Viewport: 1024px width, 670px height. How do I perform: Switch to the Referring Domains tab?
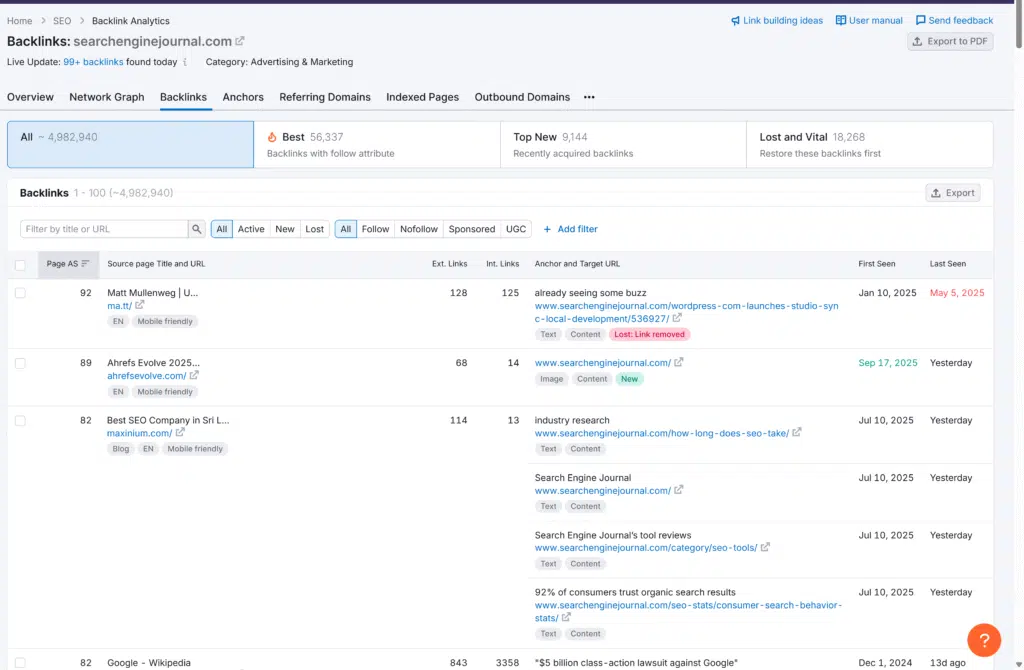[x=325, y=97]
